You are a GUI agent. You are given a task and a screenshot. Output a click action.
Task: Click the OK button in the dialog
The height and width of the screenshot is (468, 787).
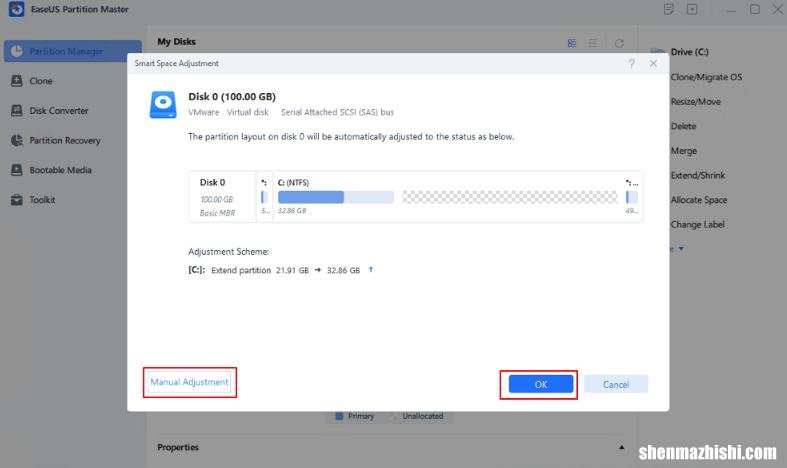pos(541,384)
